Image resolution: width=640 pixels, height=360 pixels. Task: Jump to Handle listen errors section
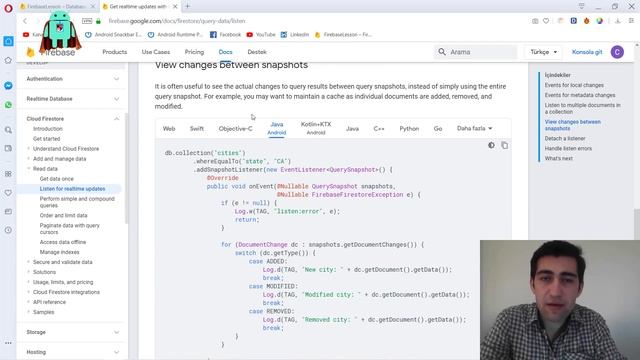coord(568,148)
